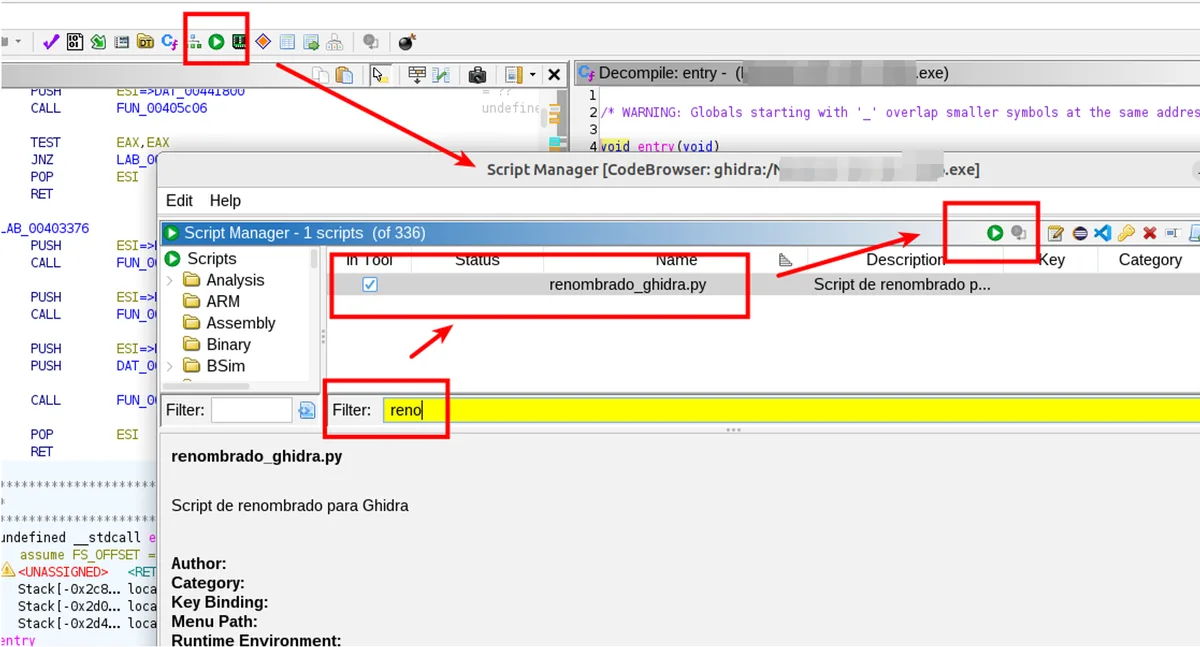Open Script Manager via green play toolbar icon

(x=216, y=42)
